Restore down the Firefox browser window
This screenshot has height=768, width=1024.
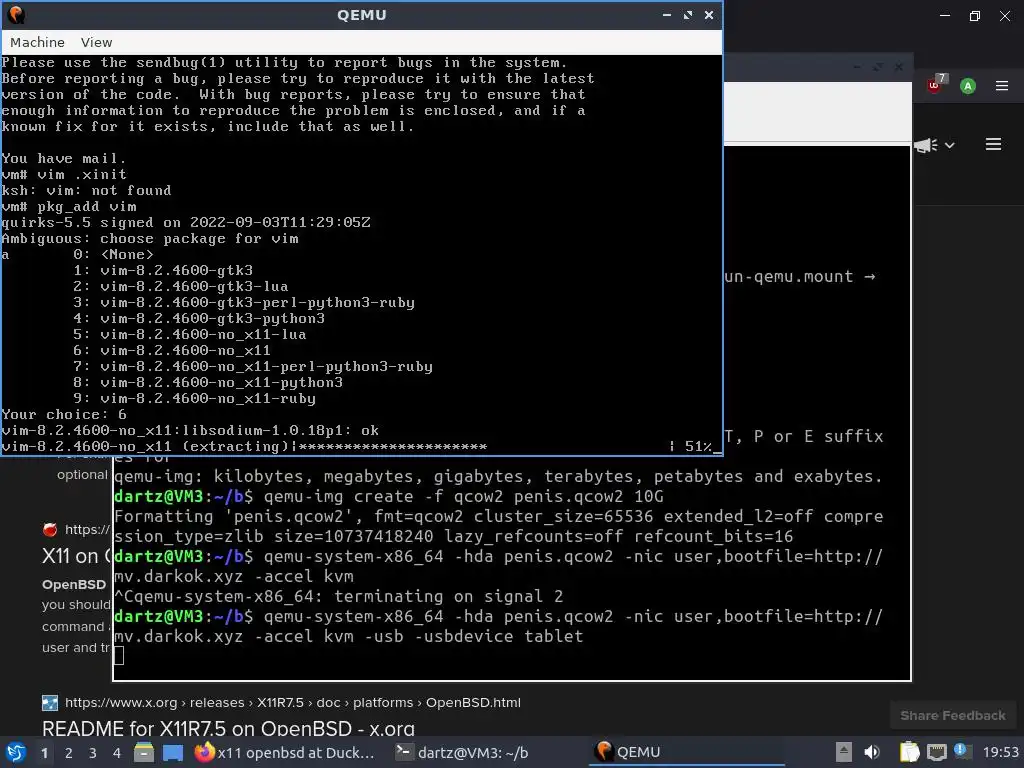pyautogui.click(x=974, y=16)
